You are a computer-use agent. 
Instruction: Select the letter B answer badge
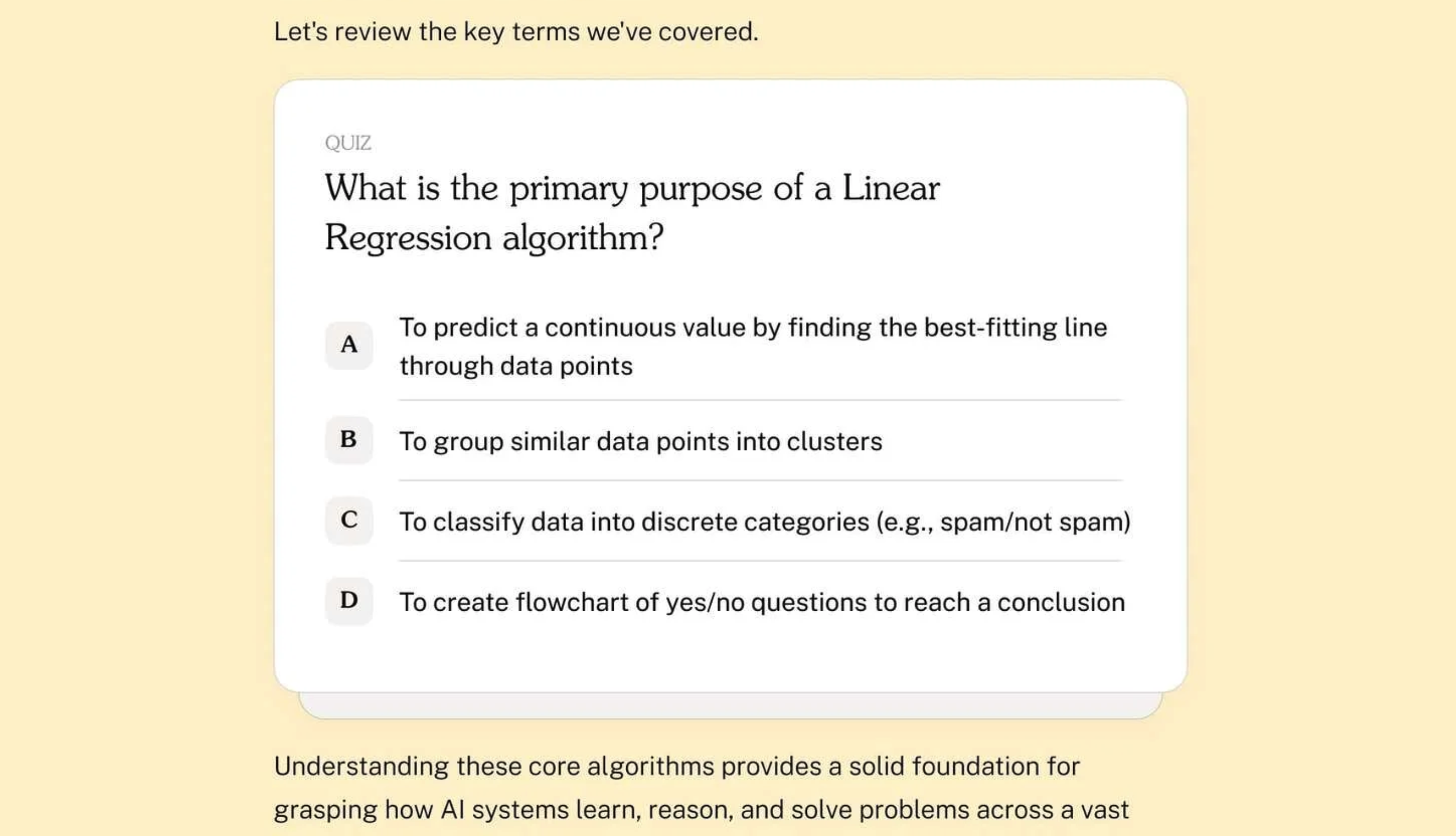349,440
